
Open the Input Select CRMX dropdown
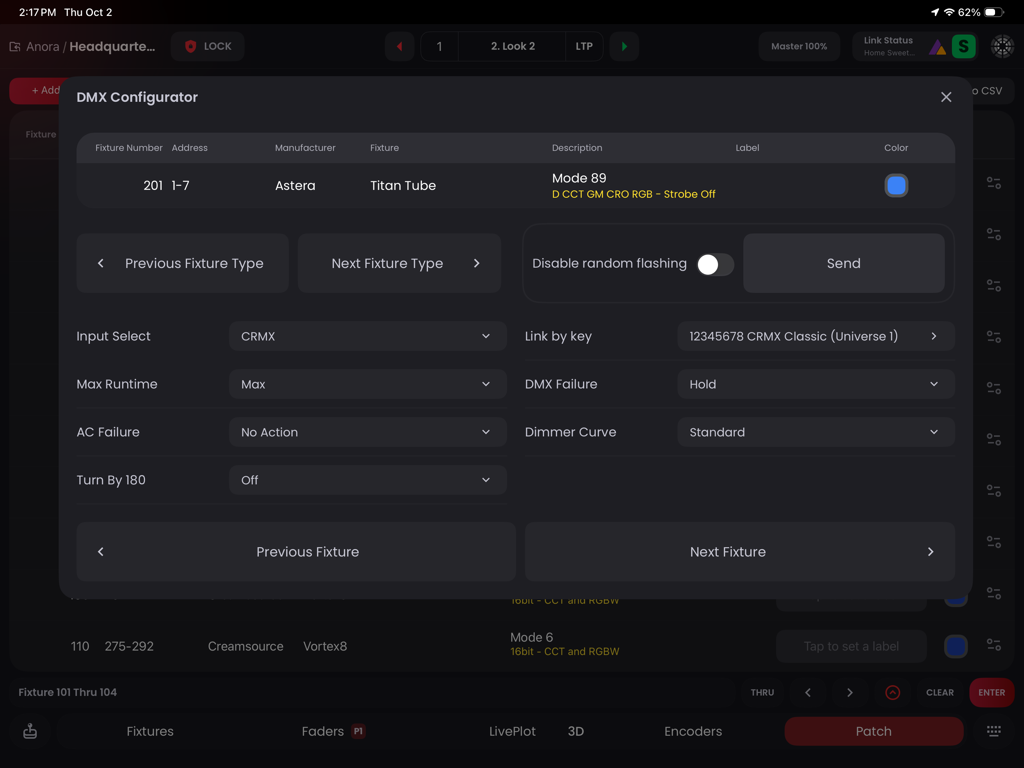pyautogui.click(x=367, y=336)
